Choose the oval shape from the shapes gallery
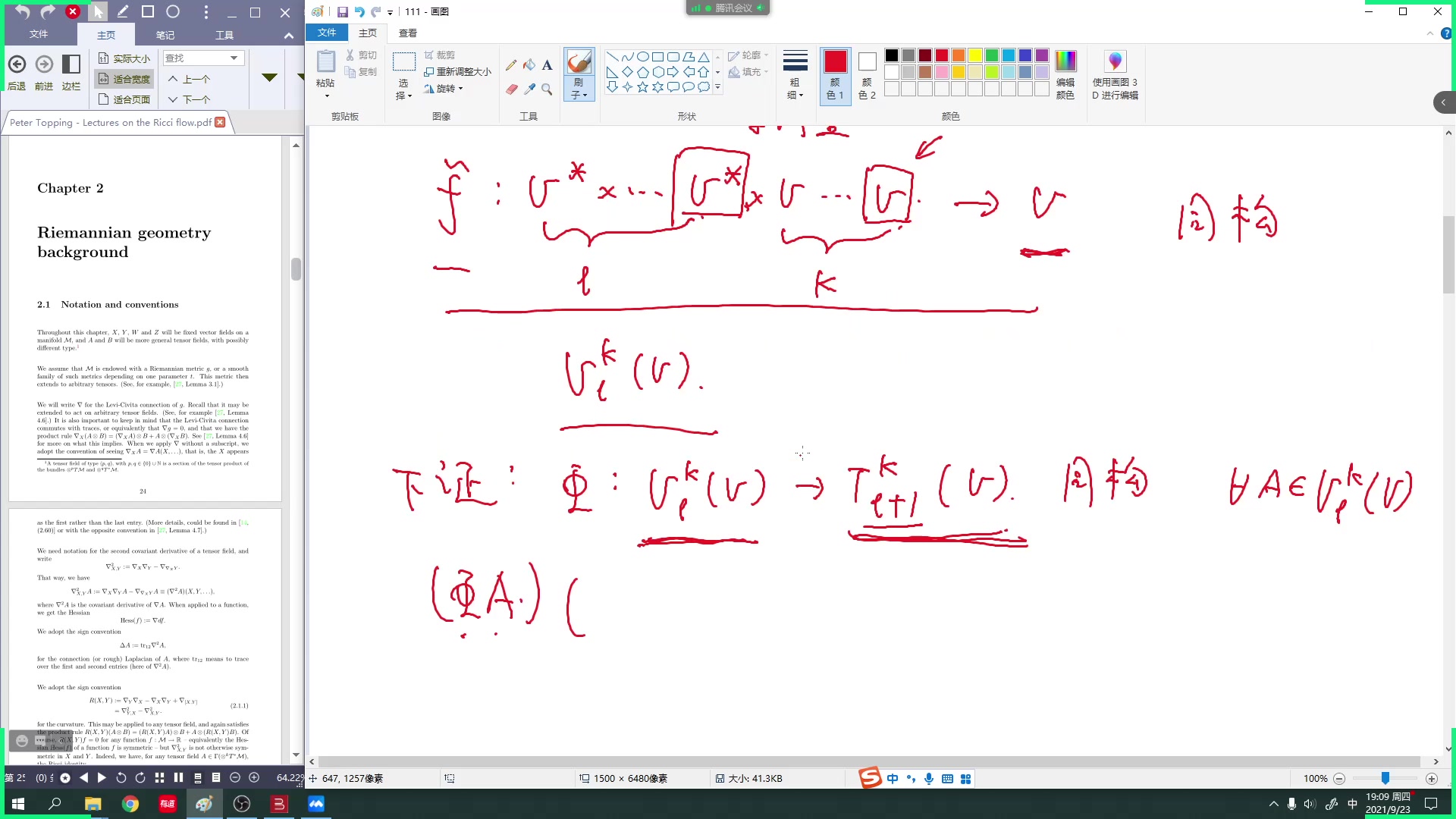The width and height of the screenshot is (1456, 819). click(x=643, y=55)
